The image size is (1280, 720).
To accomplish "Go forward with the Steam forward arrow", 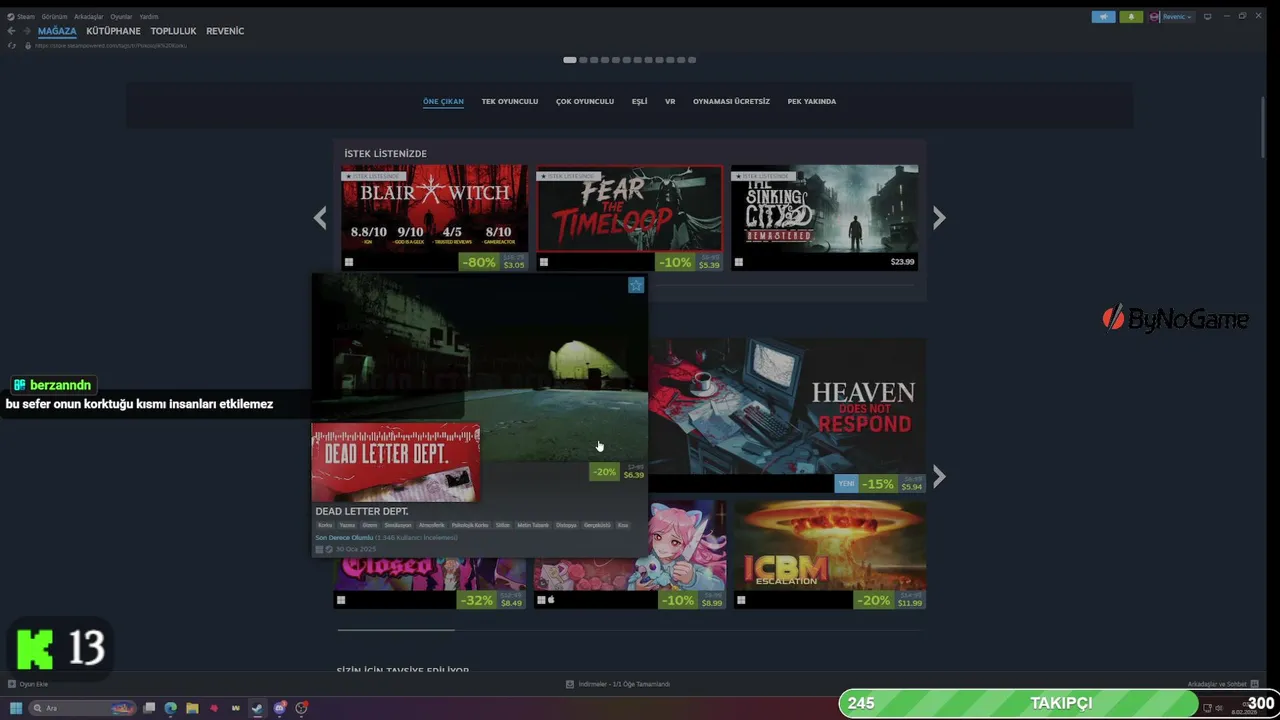I will coord(27,31).
